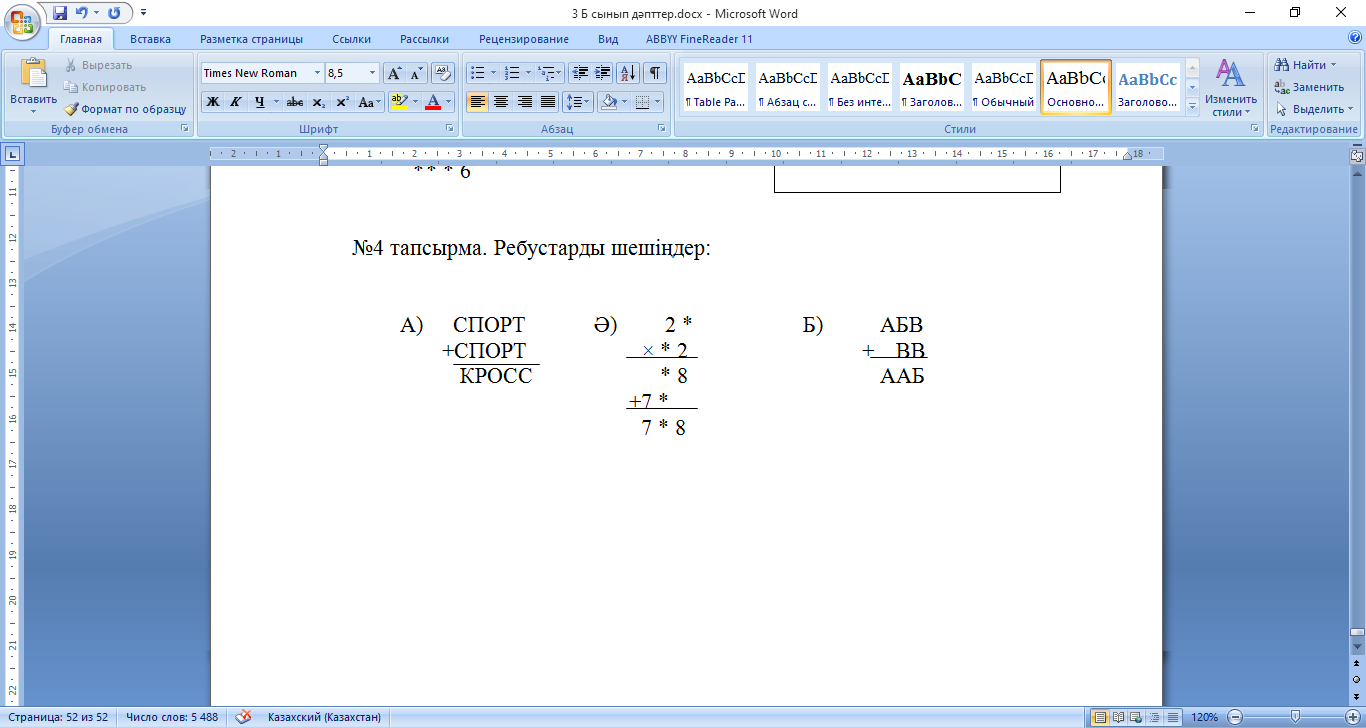Open the change case (Aa) menu
Viewport: 1366px width, 728px height.
tap(369, 102)
